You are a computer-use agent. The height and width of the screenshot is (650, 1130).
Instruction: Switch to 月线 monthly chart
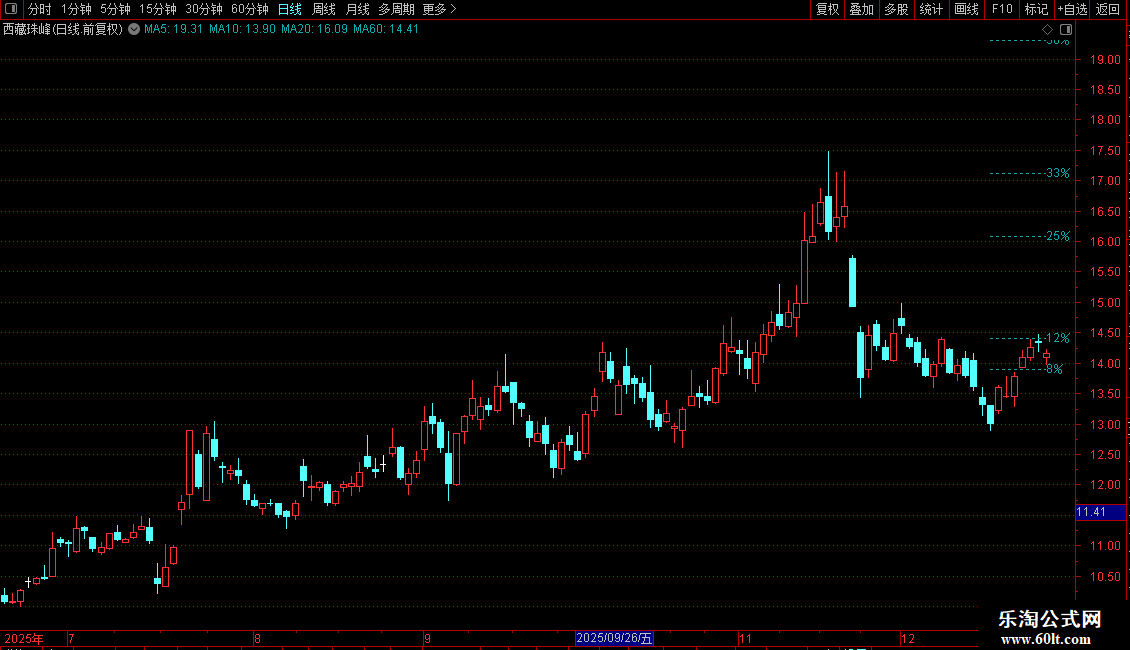click(357, 9)
